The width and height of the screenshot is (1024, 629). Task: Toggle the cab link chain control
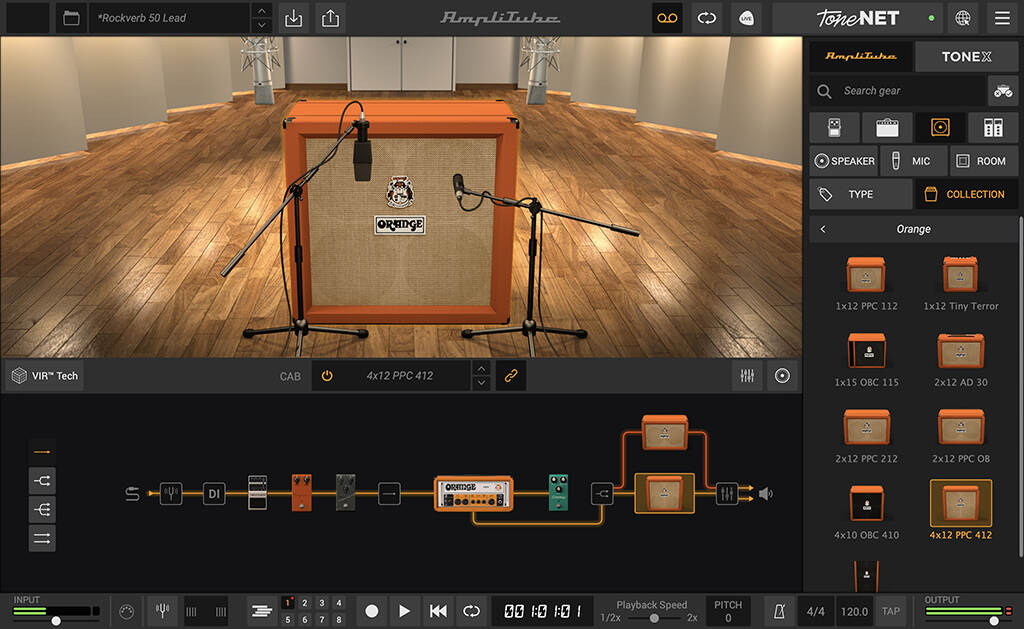[x=511, y=375]
